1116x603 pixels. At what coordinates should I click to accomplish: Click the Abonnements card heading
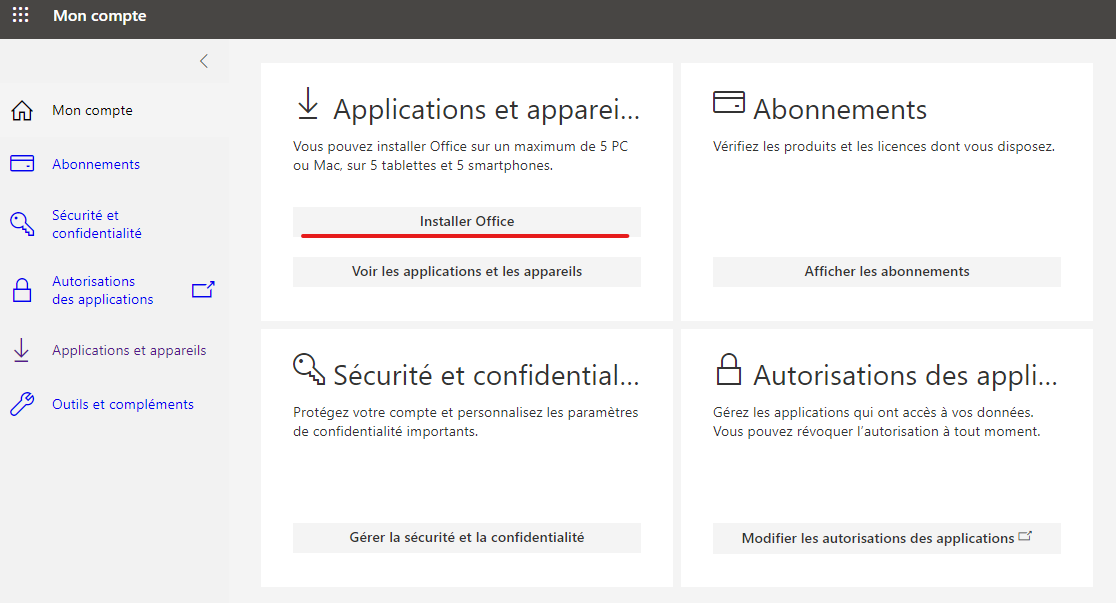(840, 110)
